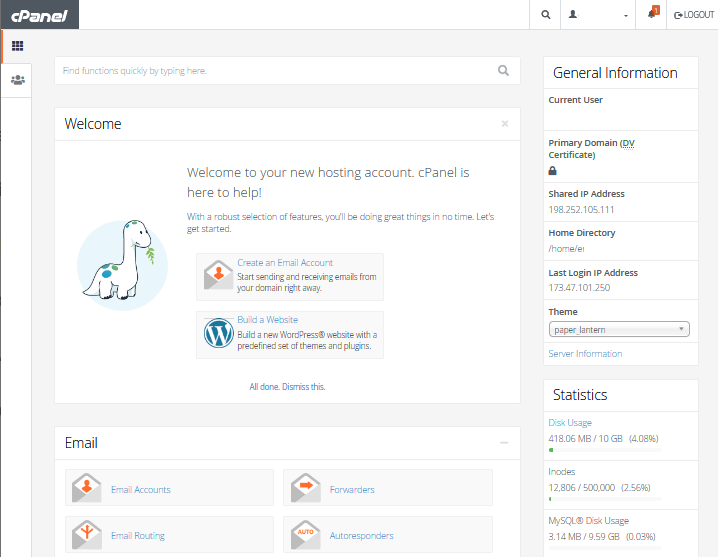Open Autoresponders
Viewport: 718px width, 557px height.
(361, 535)
